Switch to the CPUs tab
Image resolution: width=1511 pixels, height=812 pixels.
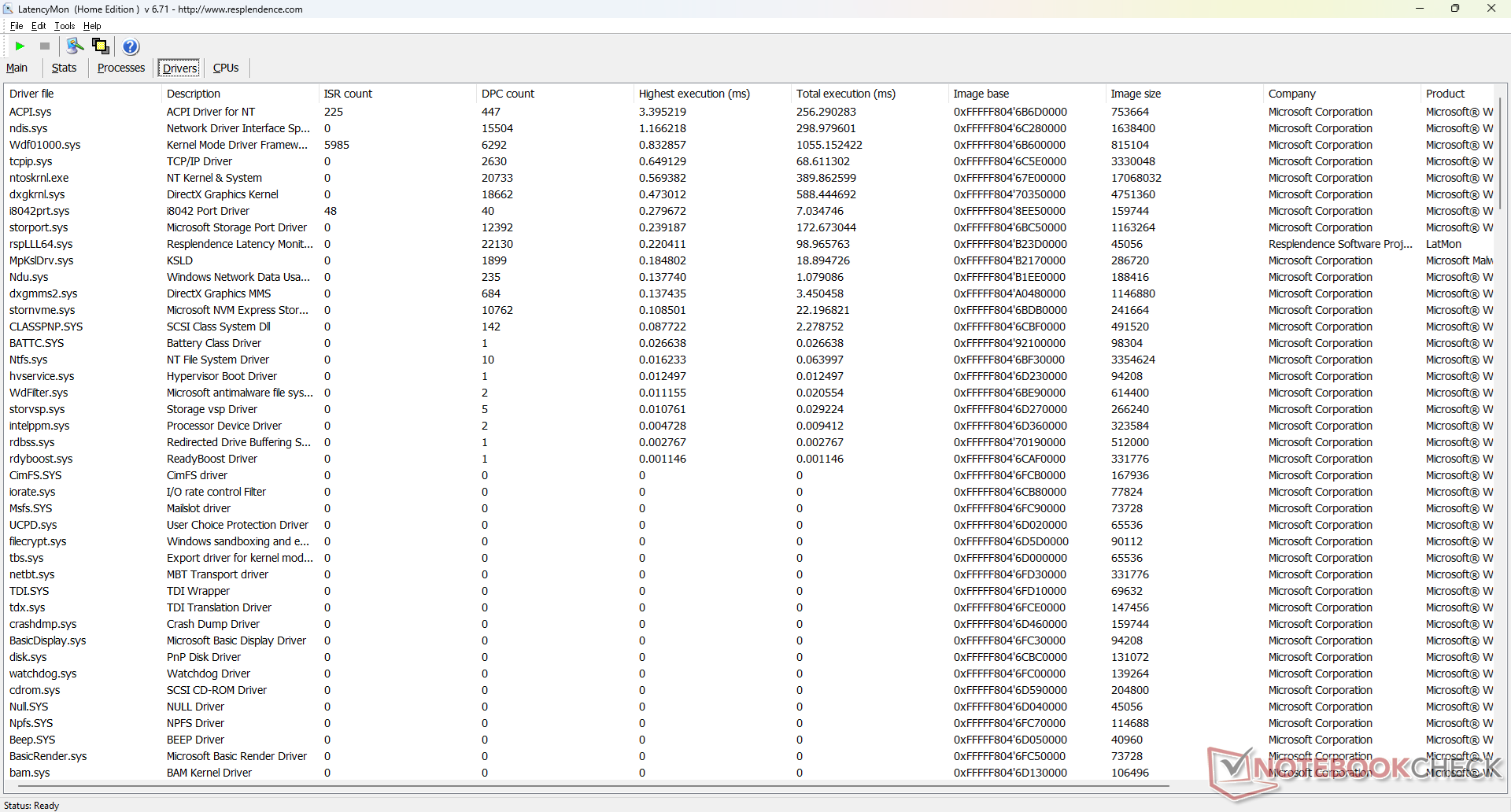(x=226, y=68)
